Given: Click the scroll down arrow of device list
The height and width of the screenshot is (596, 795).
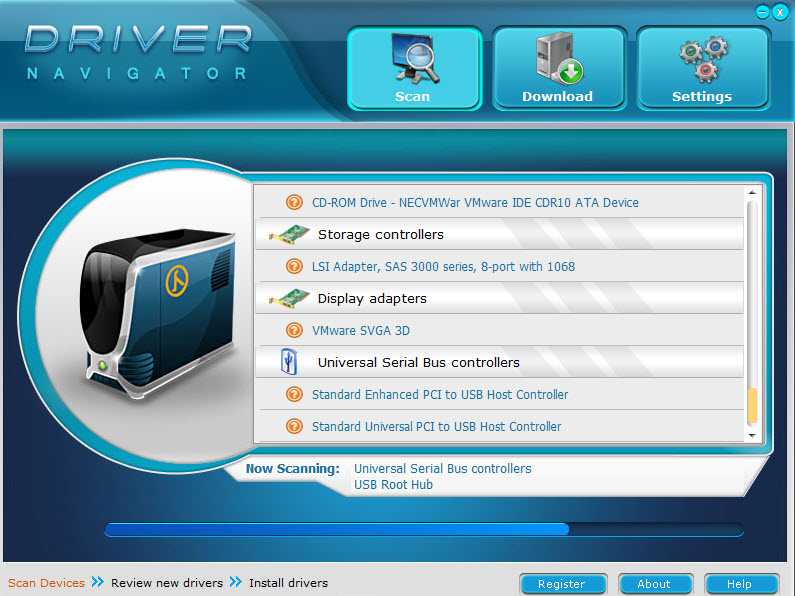Looking at the screenshot, I should tap(752, 435).
